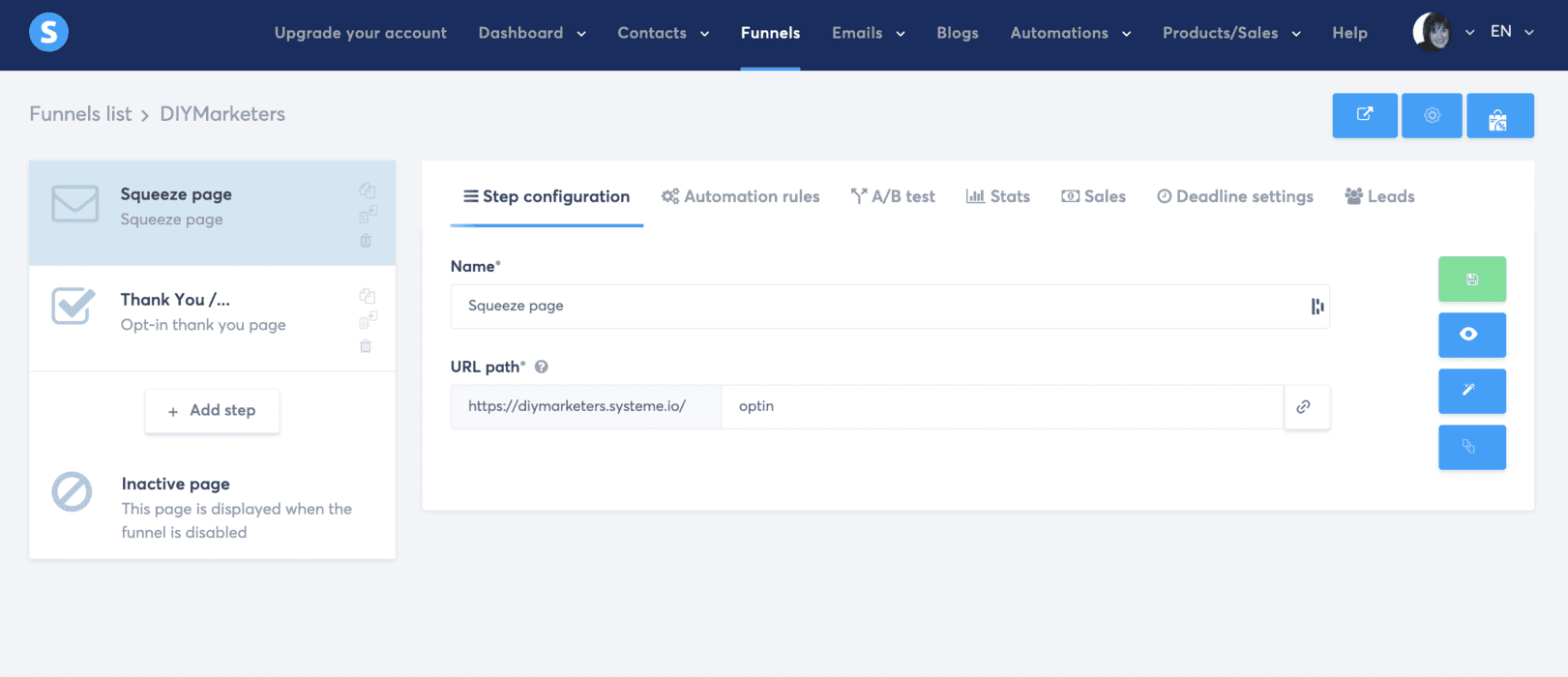Copy URL path with chain link icon
The image size is (1568, 677).
click(1306, 407)
